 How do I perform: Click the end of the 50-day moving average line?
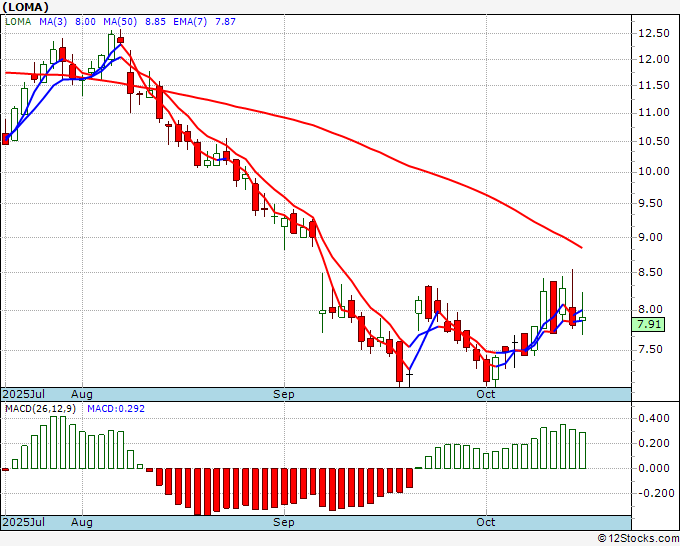pos(582,248)
